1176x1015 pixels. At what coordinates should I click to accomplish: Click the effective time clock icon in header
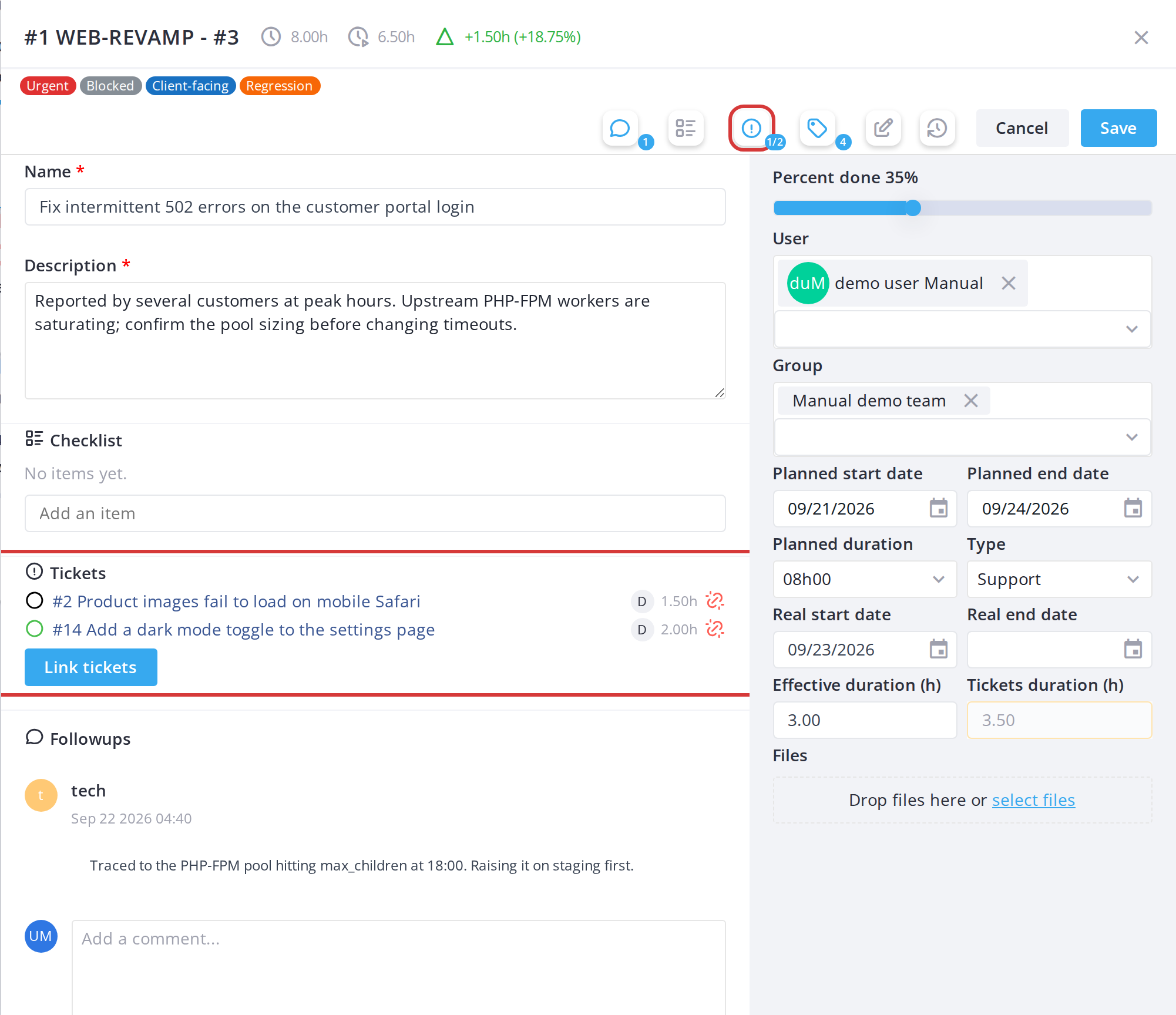pos(358,37)
